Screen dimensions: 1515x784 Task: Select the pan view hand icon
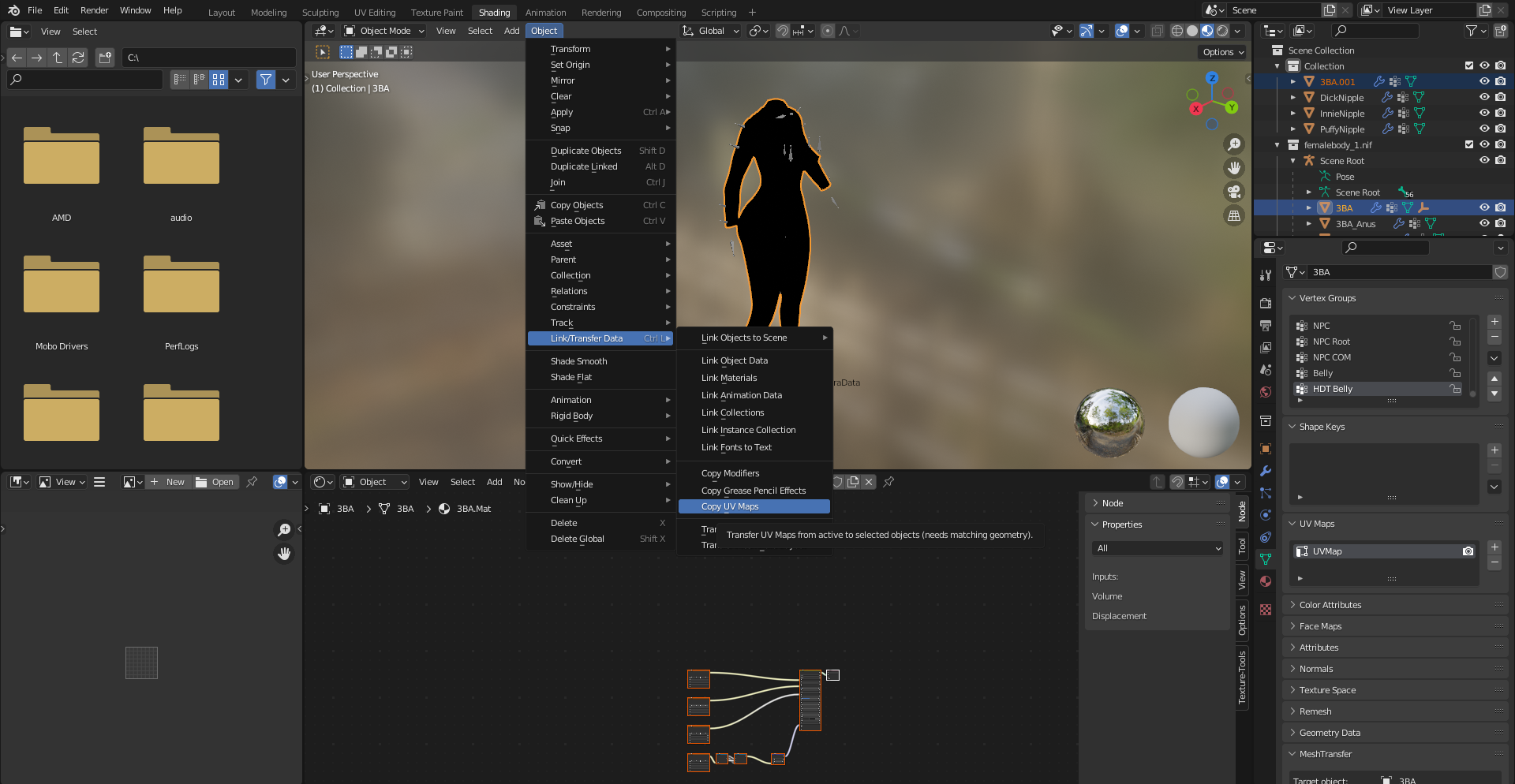point(1234,168)
